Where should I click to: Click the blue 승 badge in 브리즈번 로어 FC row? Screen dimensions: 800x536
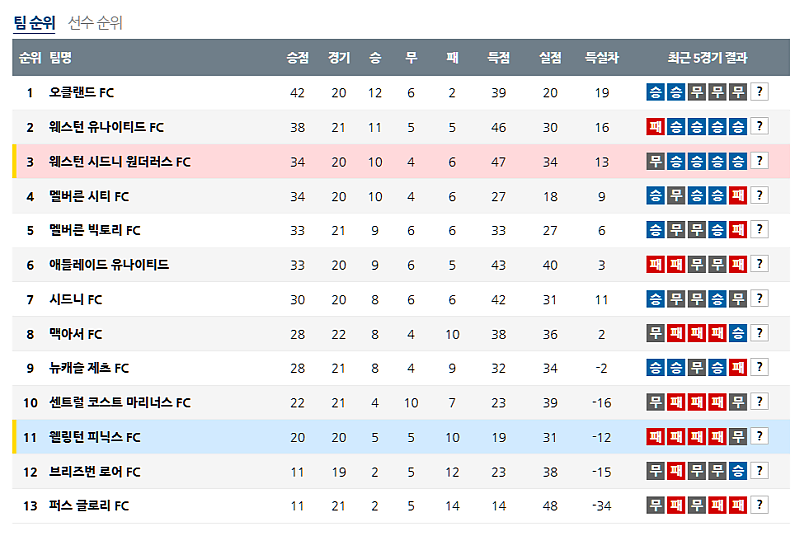pyautogui.click(x=738, y=471)
